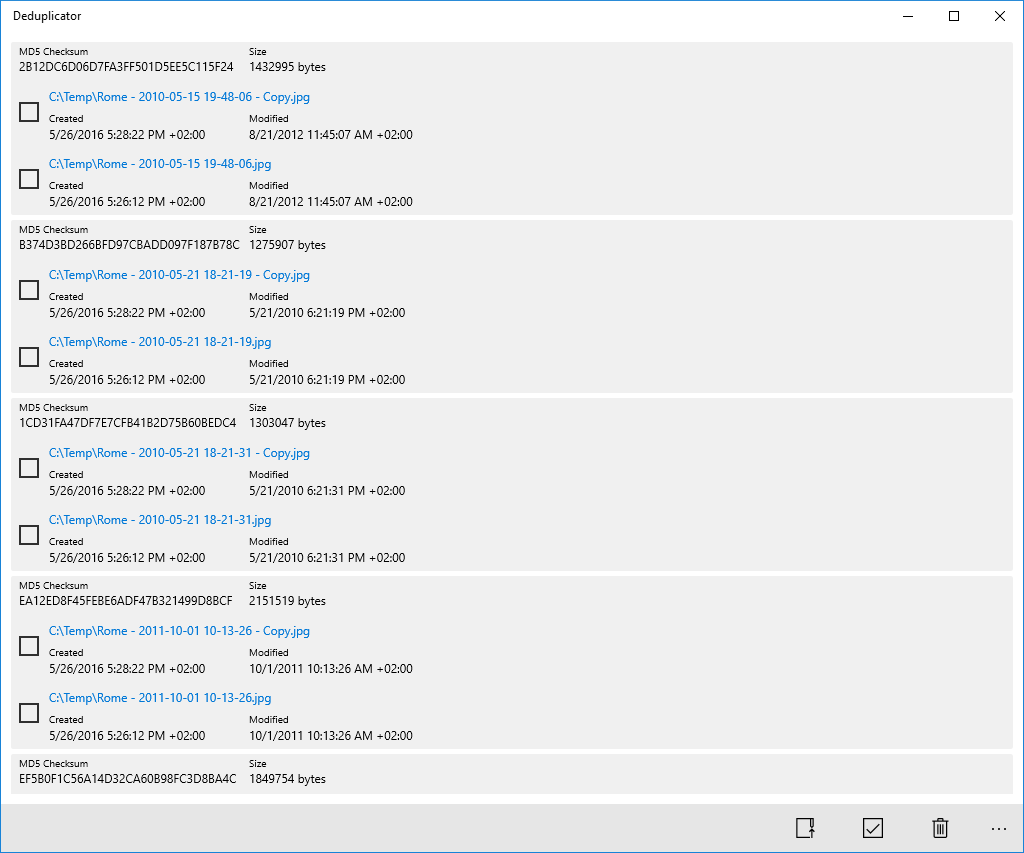The image size is (1024, 853).
Task: Click size value 1849754 bytes
Action: pyautogui.click(x=287, y=779)
